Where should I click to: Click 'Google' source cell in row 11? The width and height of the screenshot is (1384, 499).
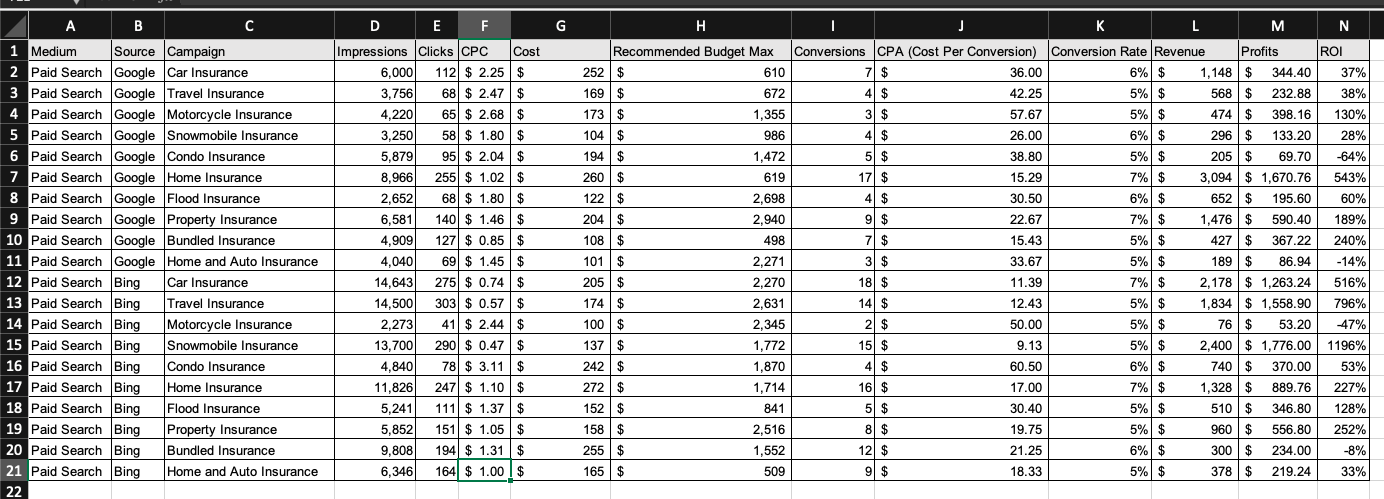(x=137, y=261)
